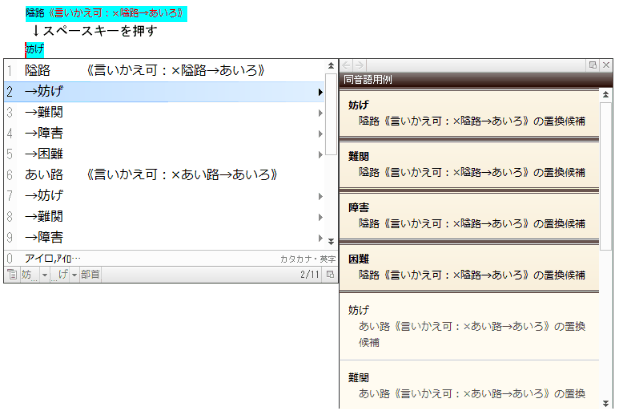Click the bottom arrow of the 同音語用例 scrollbar
This screenshot has width=618, height=416.
(606, 403)
